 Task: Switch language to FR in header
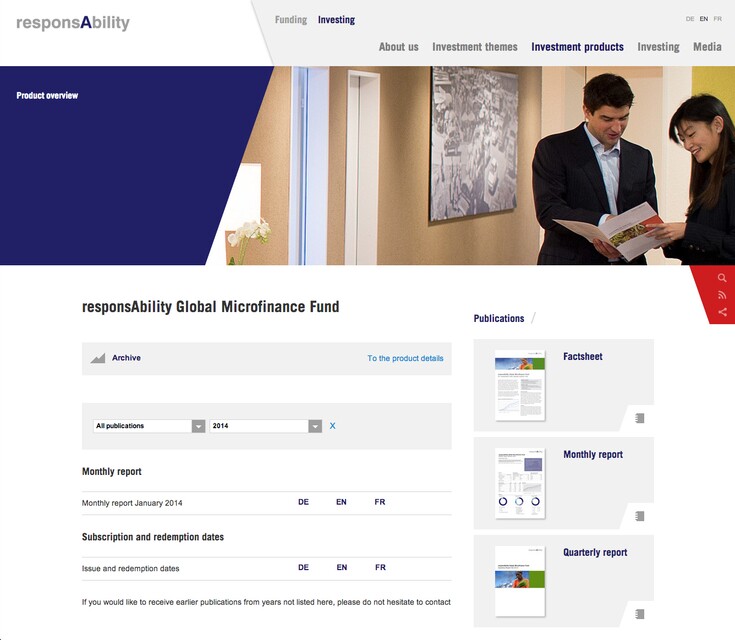pyautogui.click(x=718, y=19)
